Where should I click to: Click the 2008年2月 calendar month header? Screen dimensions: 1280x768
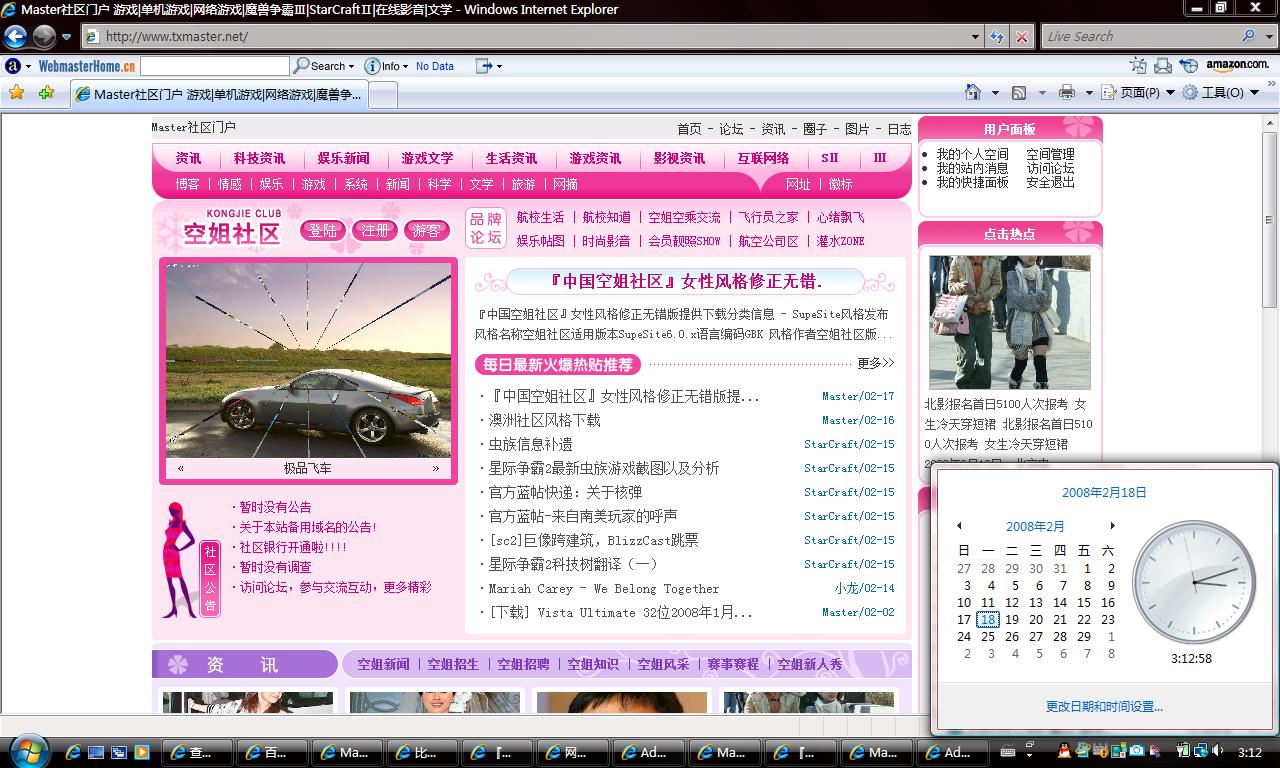tap(1035, 526)
